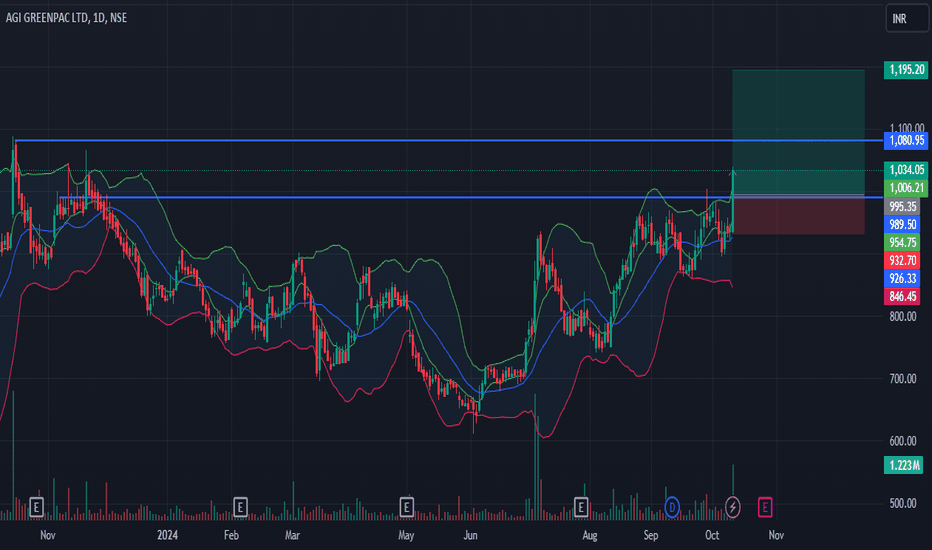The width and height of the screenshot is (932, 550).
Task: Select the green profit target zone
Action: (798, 132)
